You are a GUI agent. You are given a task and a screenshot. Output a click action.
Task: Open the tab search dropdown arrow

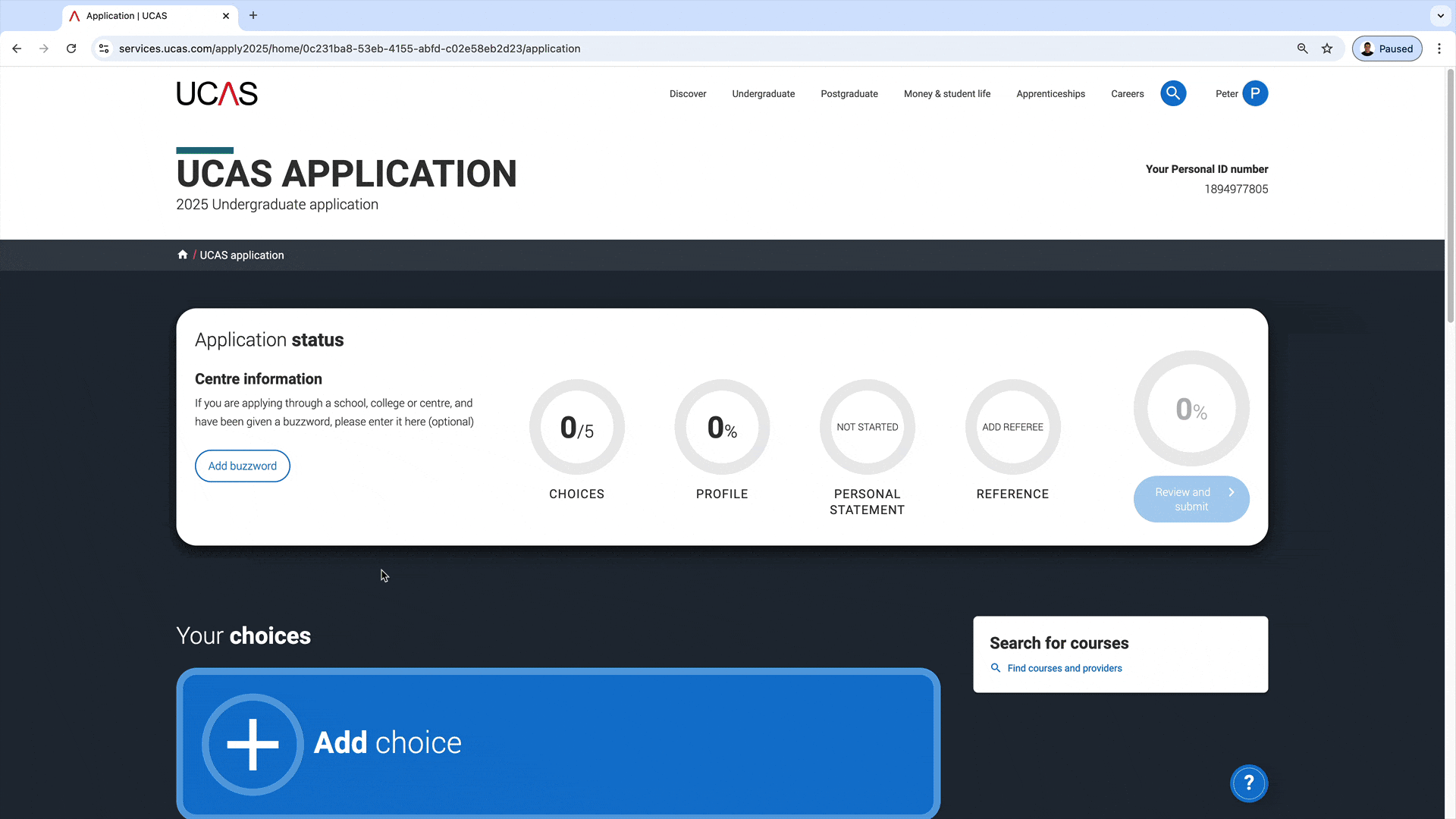pyautogui.click(x=1441, y=15)
